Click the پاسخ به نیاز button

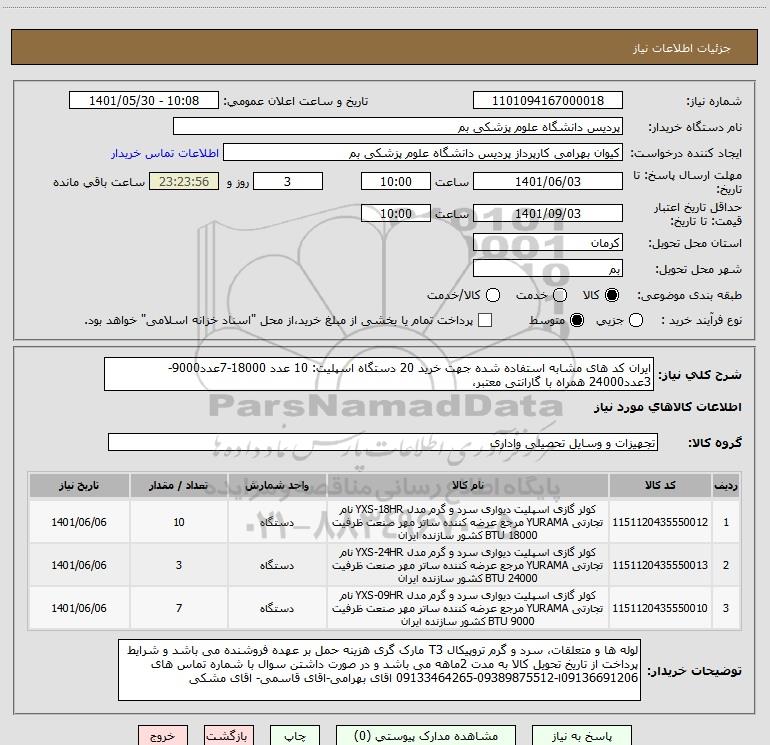582,736
